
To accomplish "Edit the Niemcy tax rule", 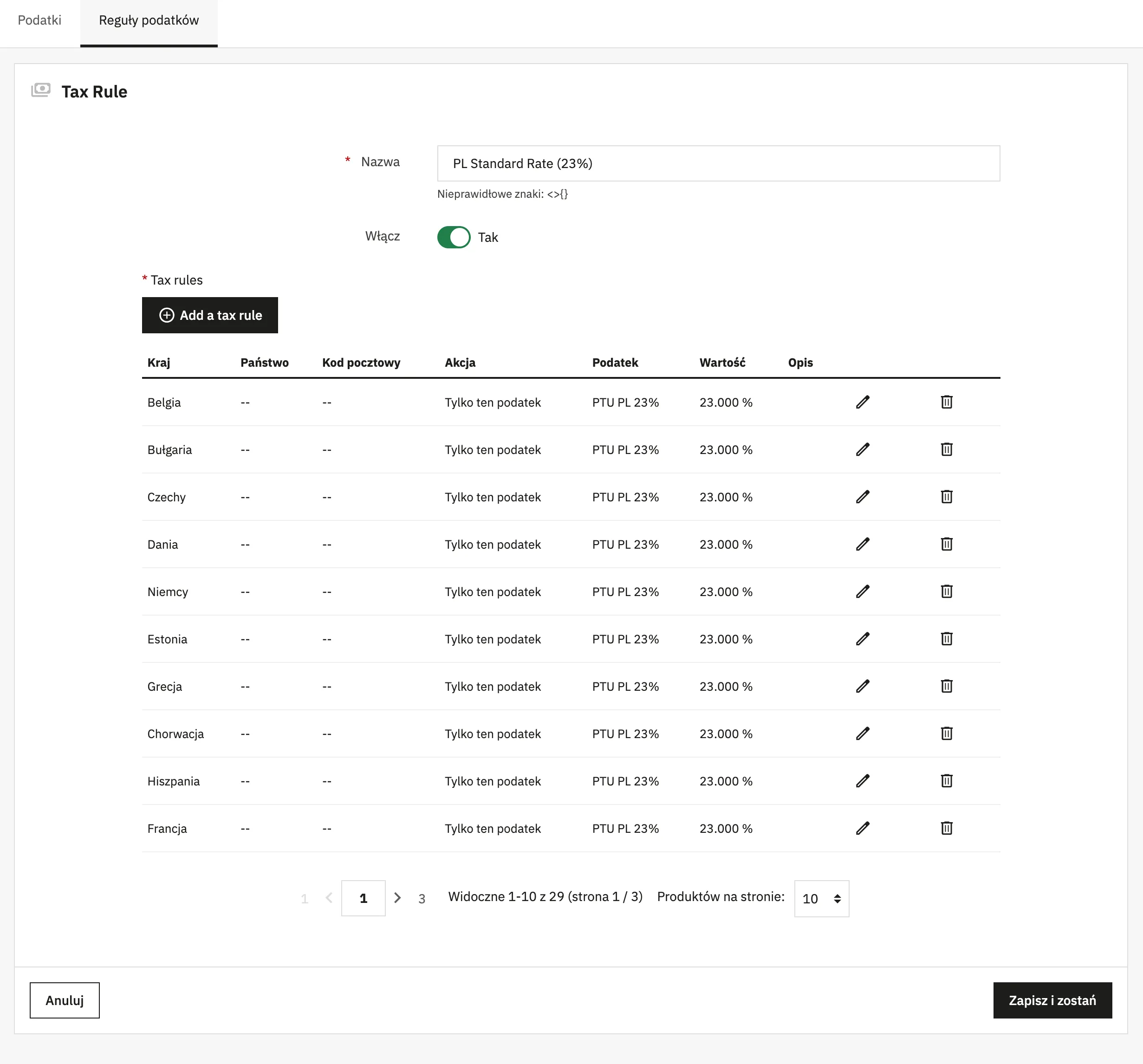I will pos(863,591).
